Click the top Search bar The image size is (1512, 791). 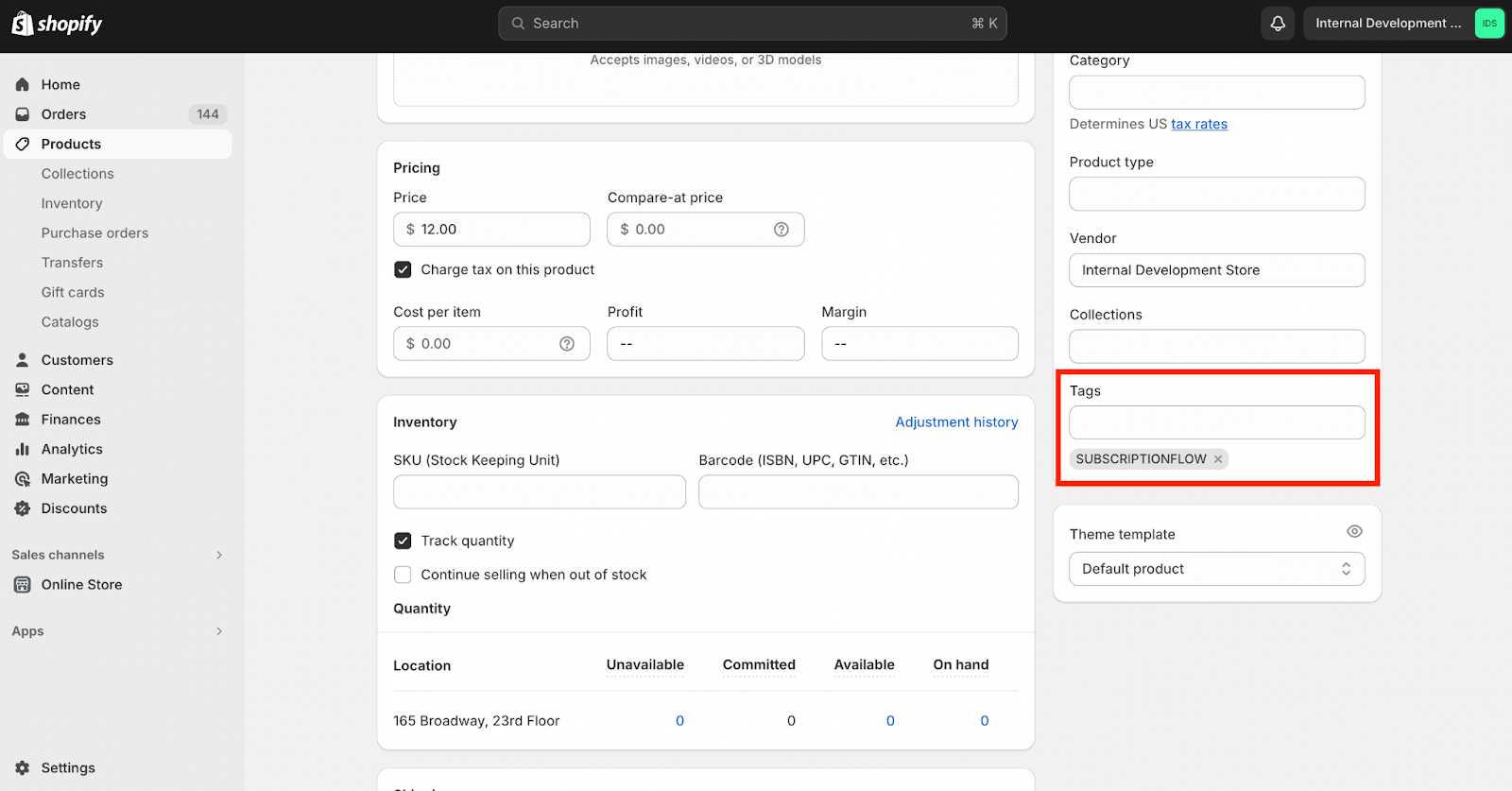[x=752, y=24]
